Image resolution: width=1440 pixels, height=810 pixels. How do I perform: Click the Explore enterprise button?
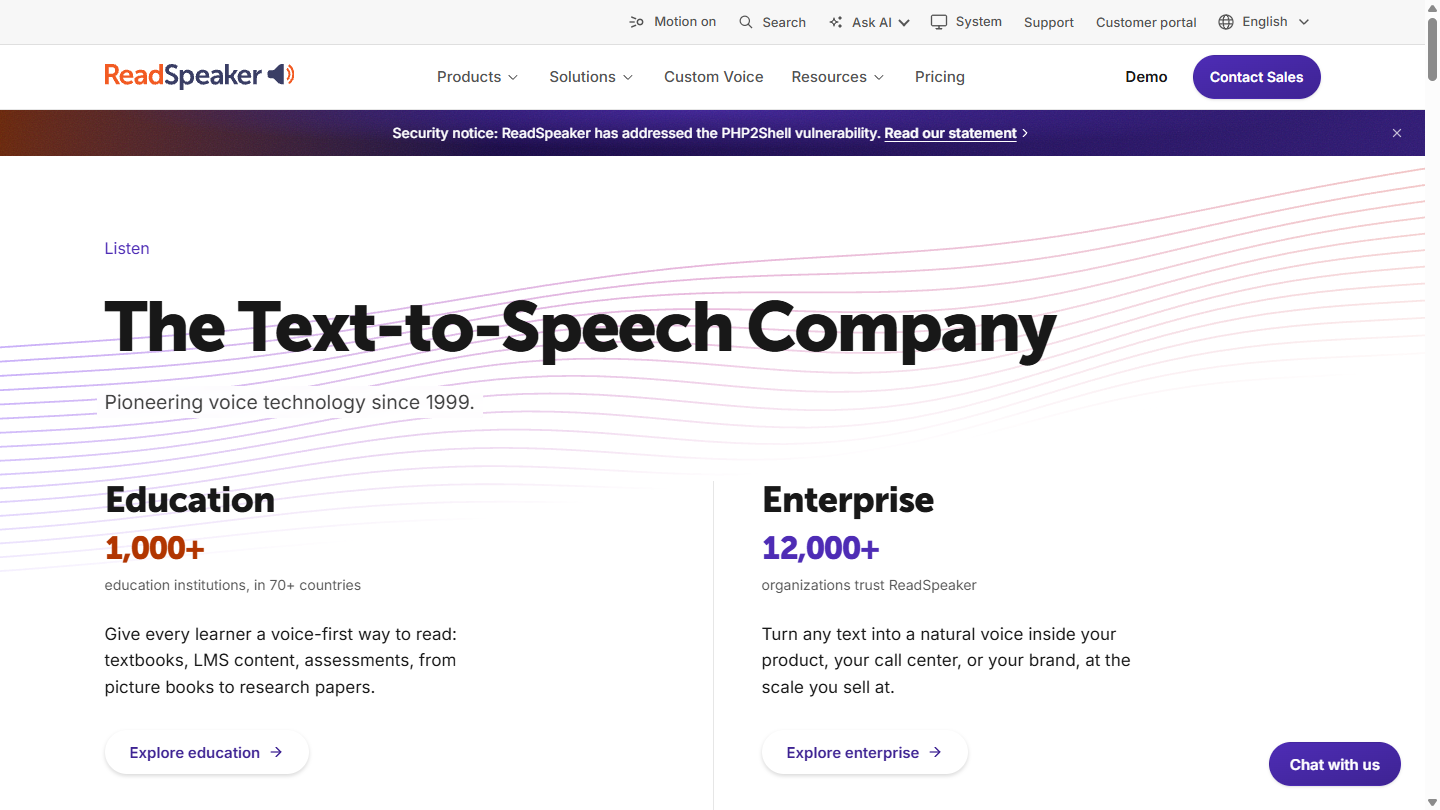tap(865, 752)
